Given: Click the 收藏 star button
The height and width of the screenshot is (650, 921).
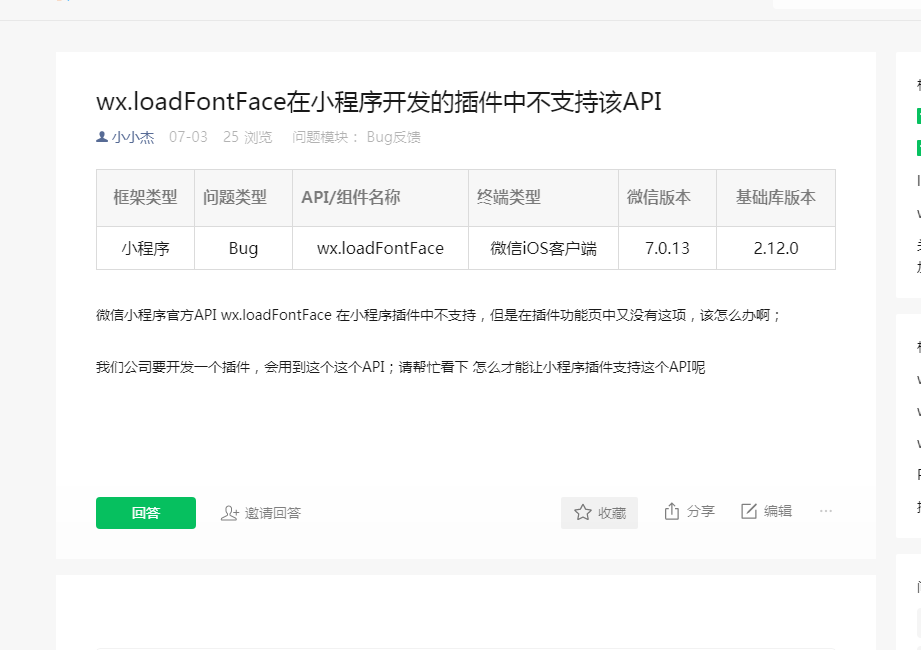Looking at the screenshot, I should [599, 513].
